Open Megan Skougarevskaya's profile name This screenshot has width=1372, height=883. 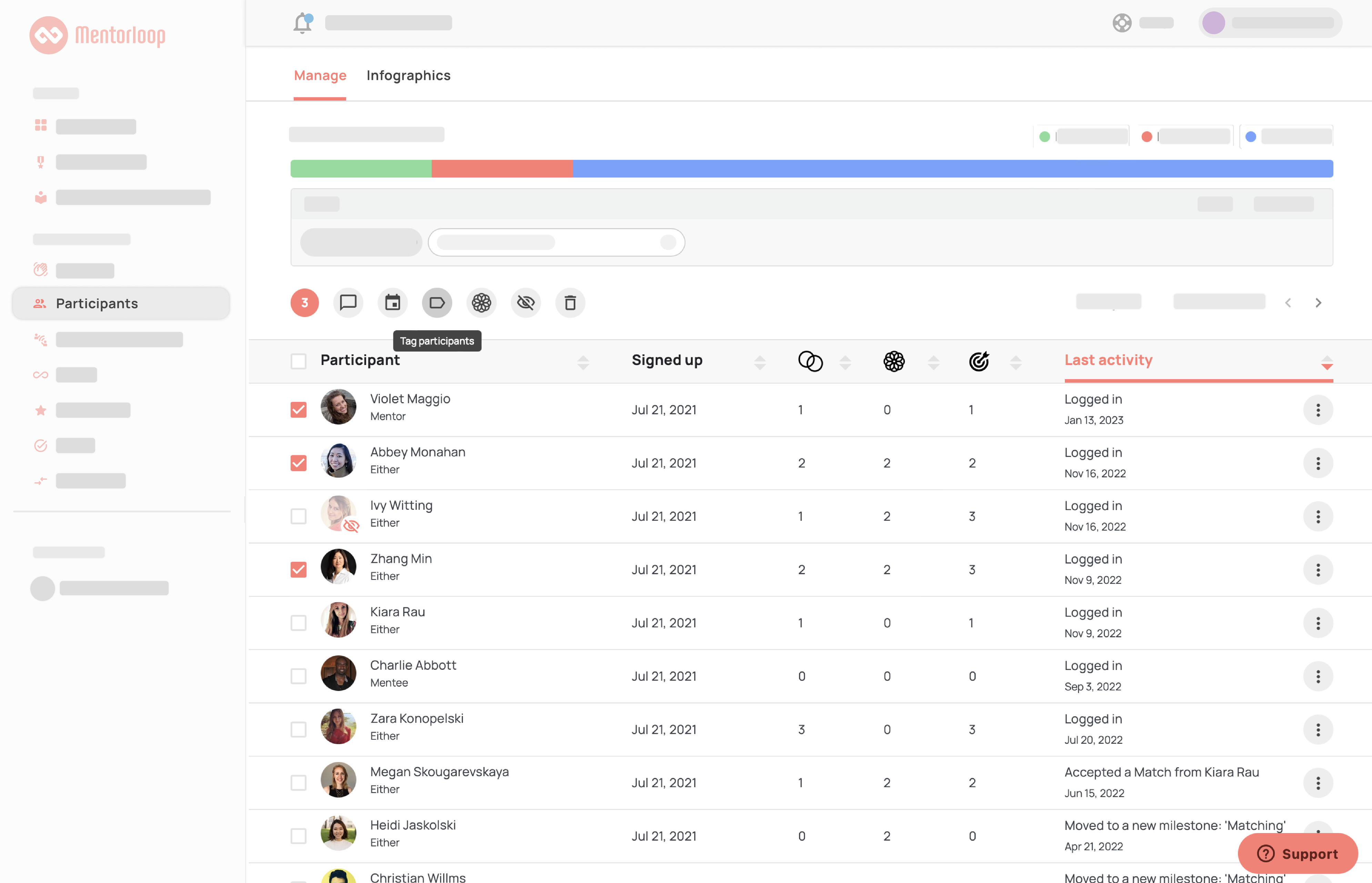[x=439, y=772]
